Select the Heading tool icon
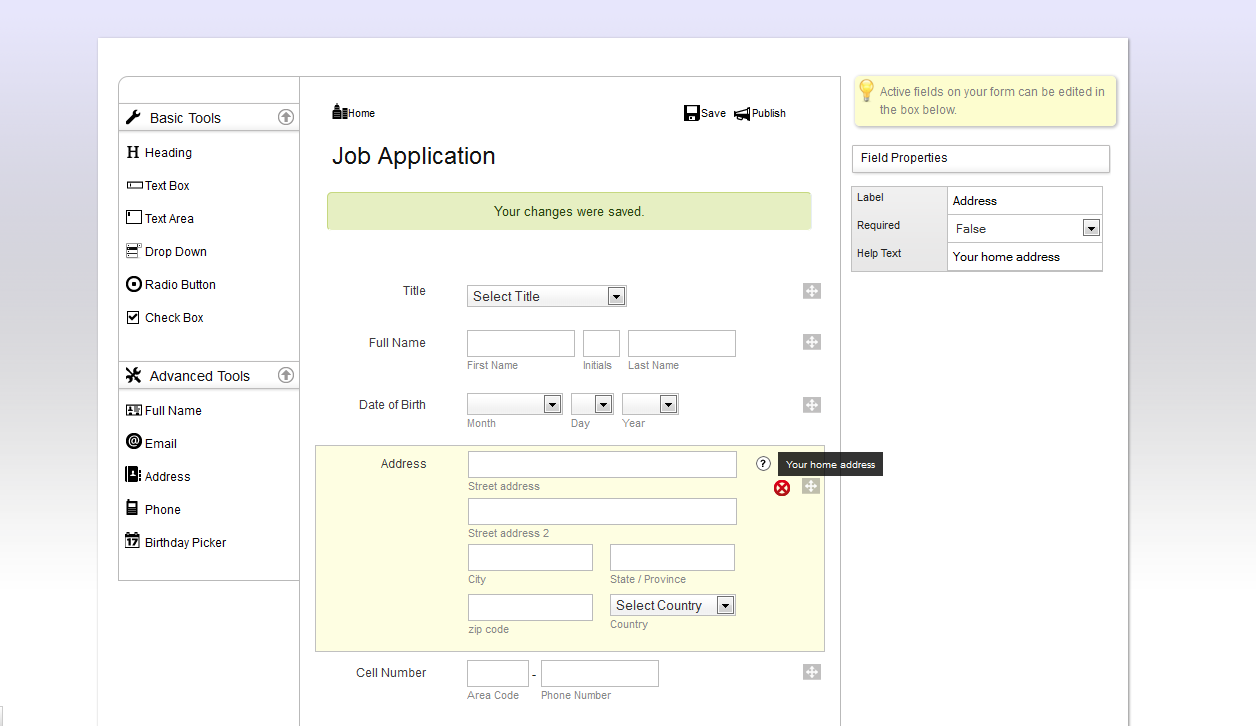 pyautogui.click(x=133, y=152)
